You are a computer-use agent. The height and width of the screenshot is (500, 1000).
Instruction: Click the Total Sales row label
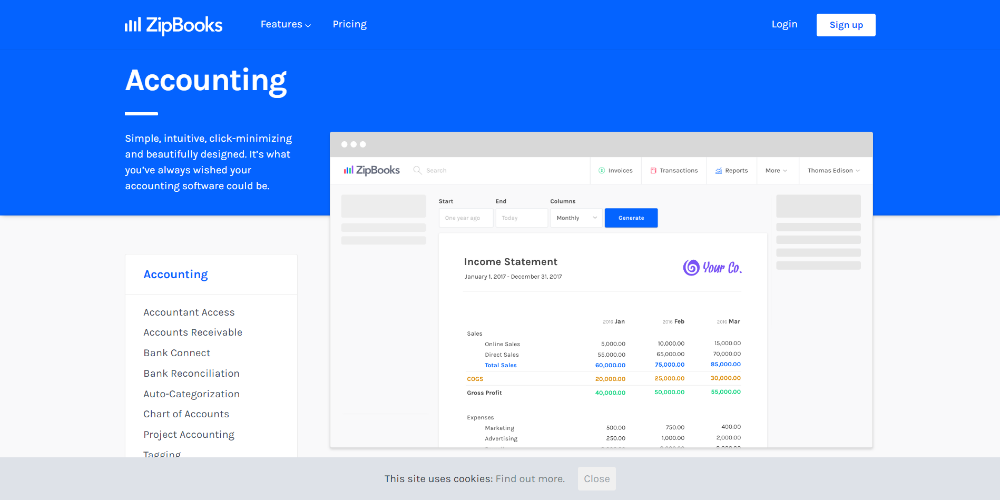(x=501, y=365)
